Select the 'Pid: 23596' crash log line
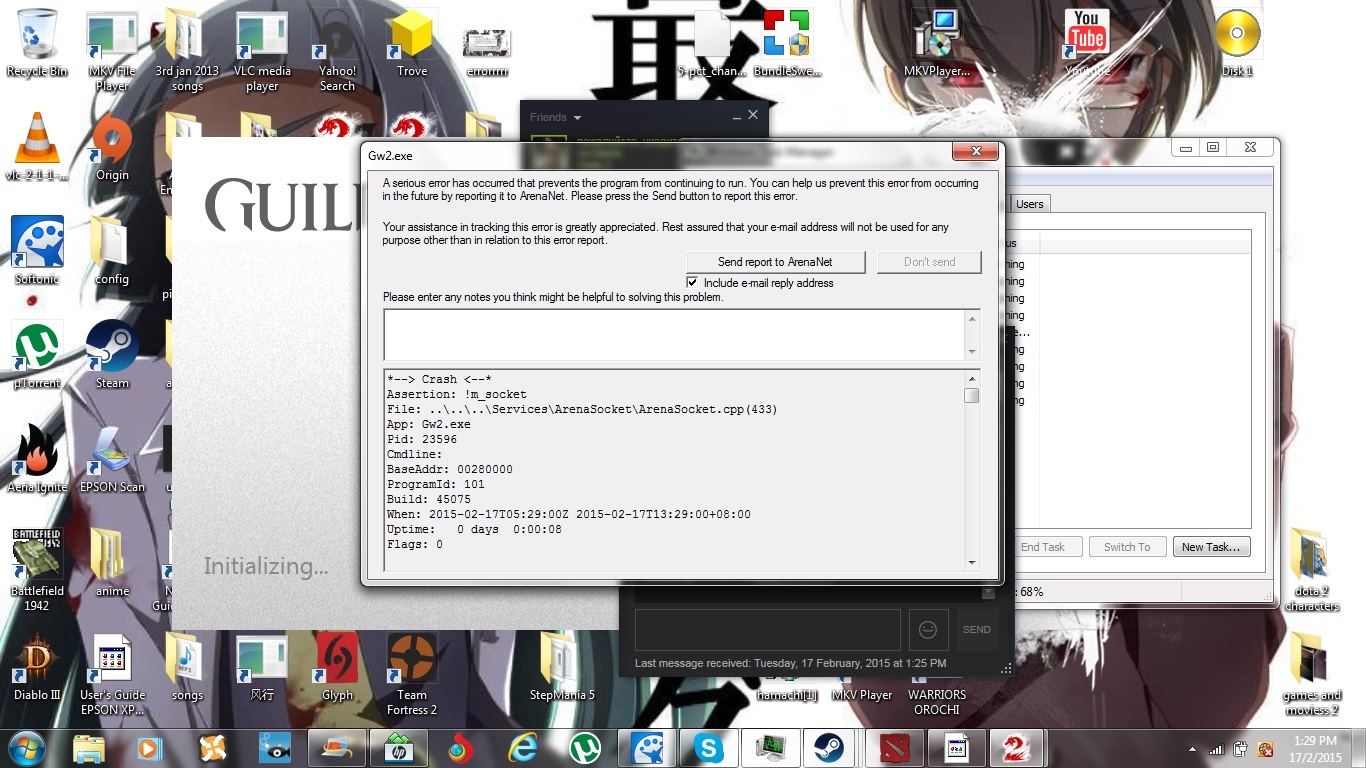This screenshot has height=768, width=1366. coord(422,439)
